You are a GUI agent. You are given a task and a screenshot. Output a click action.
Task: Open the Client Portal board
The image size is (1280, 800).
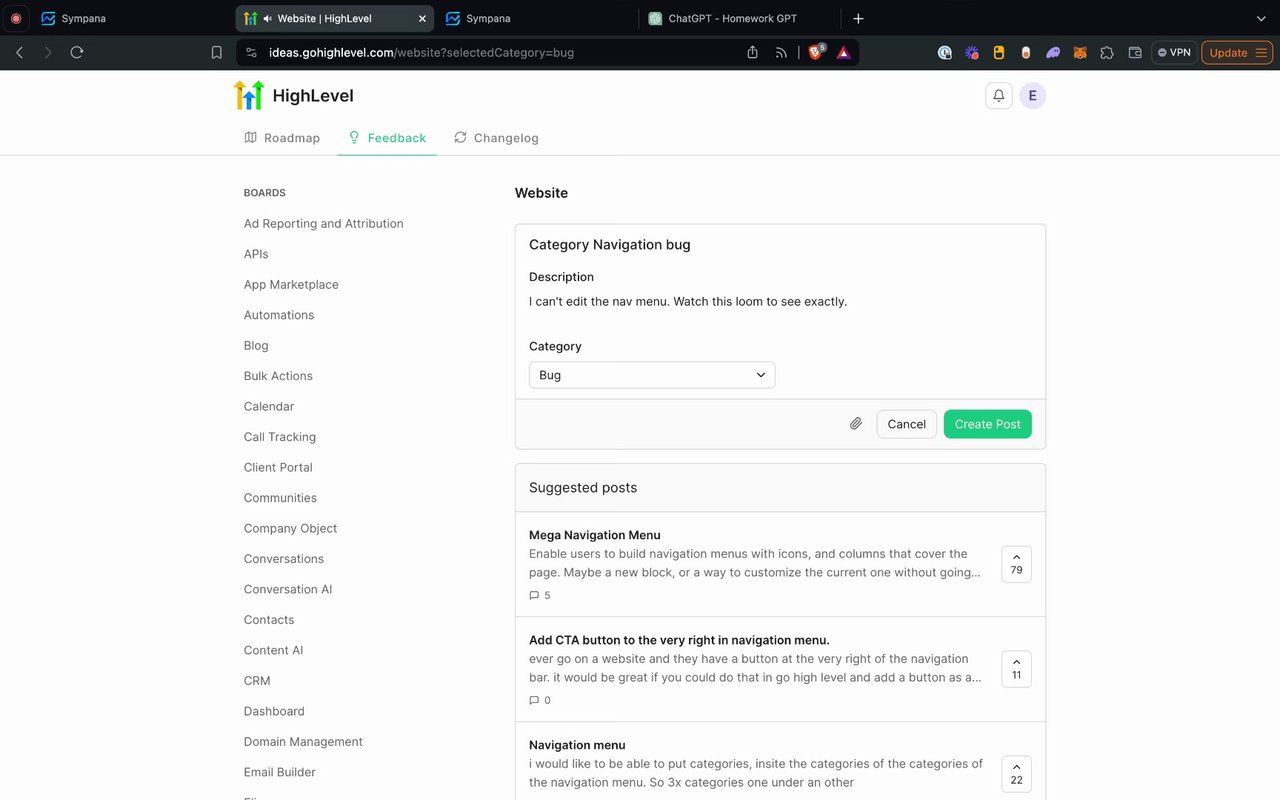tap(278, 468)
